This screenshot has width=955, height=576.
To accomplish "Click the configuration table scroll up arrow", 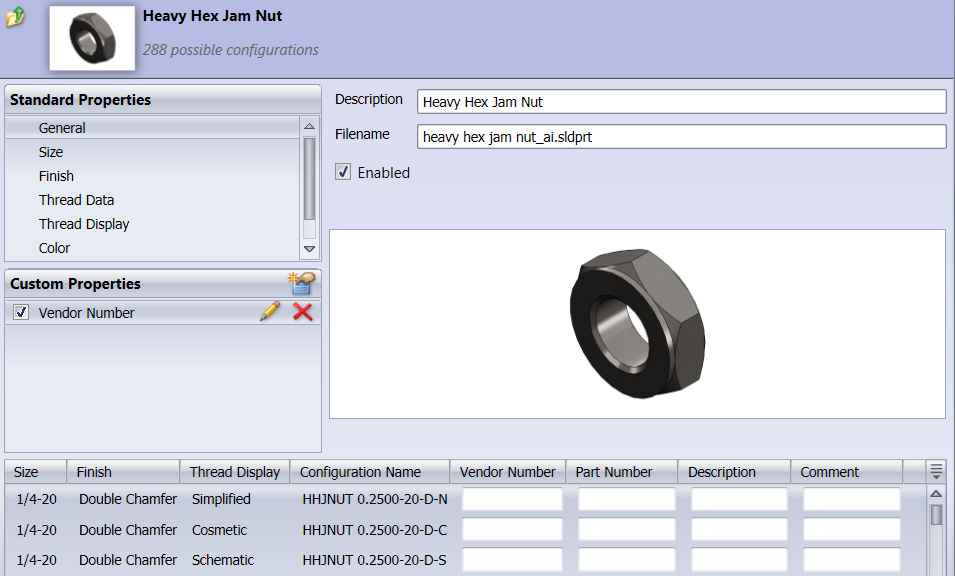I will click(x=936, y=493).
